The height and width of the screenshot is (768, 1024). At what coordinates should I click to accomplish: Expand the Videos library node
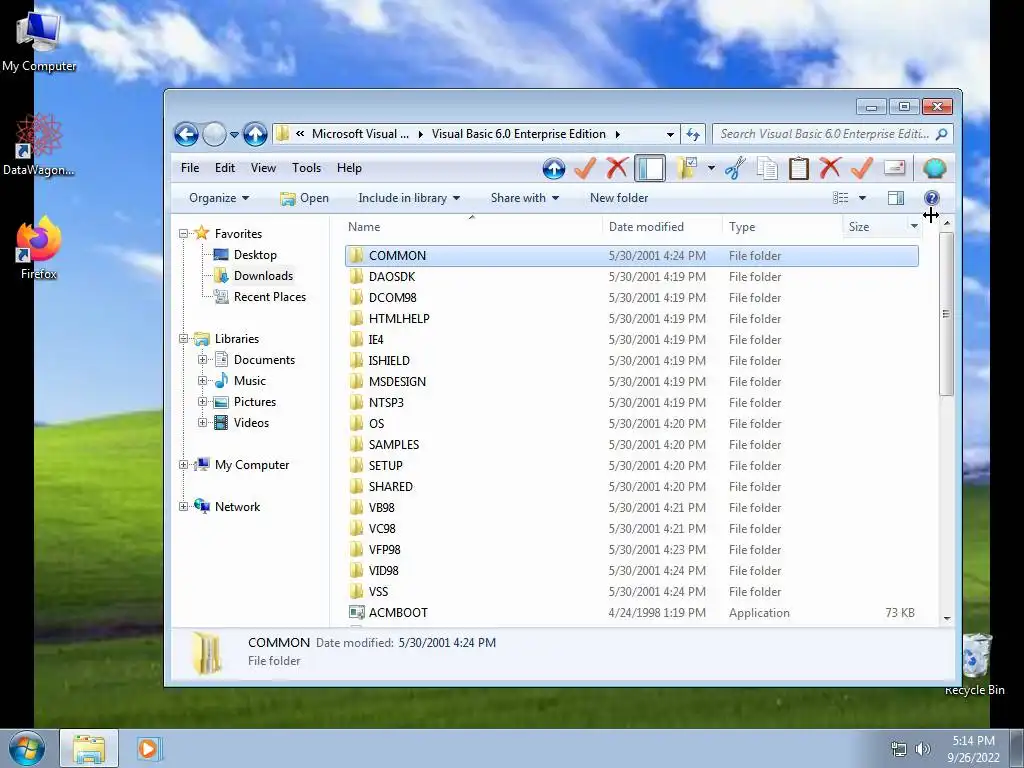click(202, 423)
